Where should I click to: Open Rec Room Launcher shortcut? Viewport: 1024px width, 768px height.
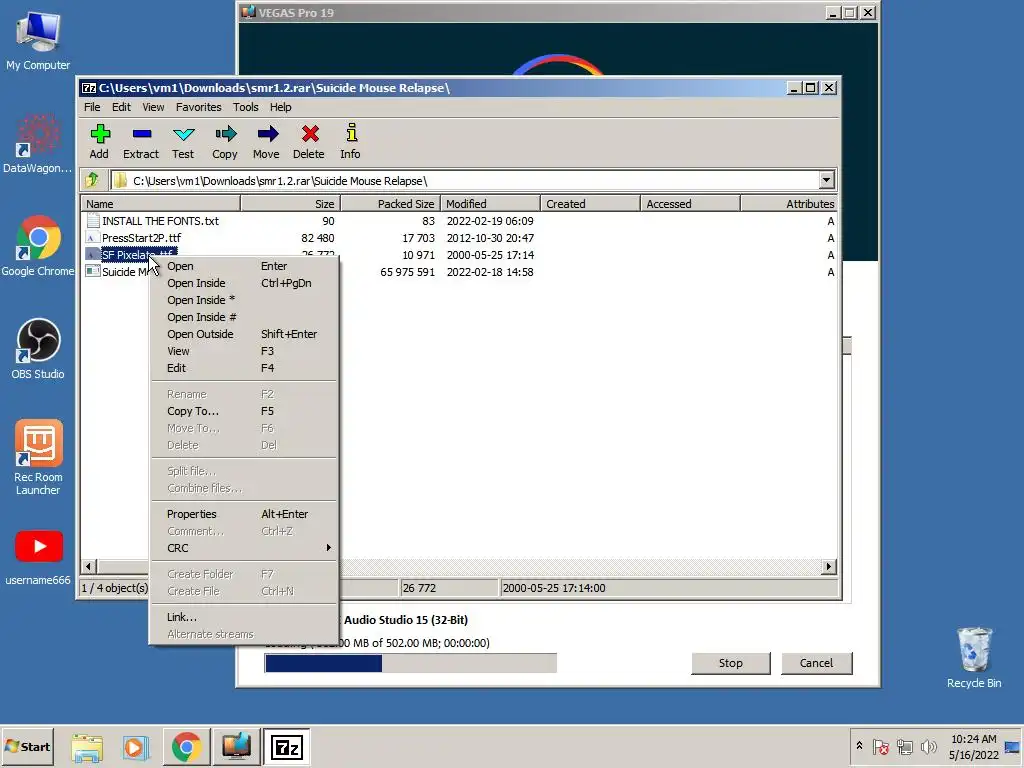(38, 457)
